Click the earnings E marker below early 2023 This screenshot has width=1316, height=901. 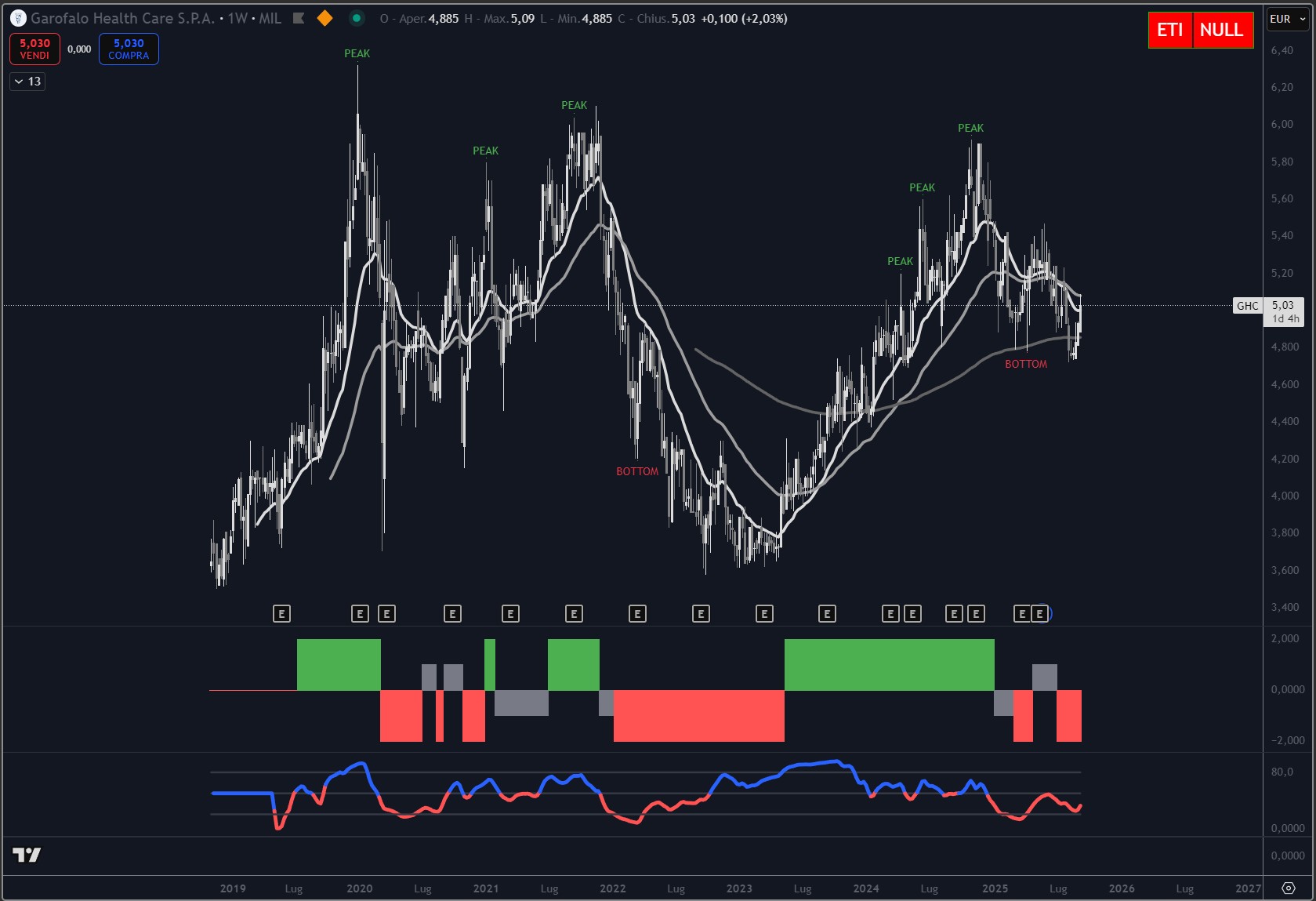[764, 614]
